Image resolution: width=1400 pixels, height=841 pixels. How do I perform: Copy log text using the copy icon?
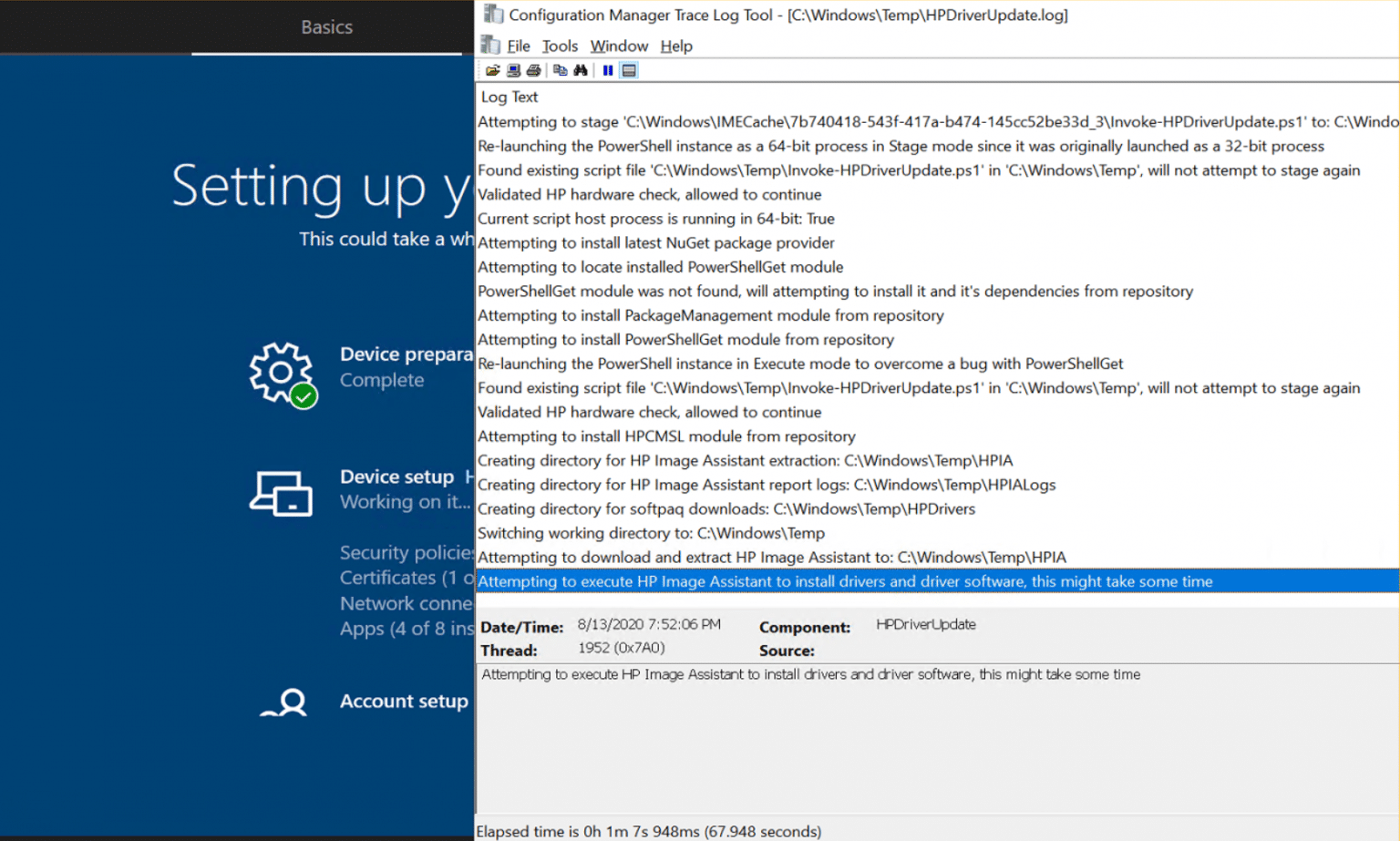point(560,69)
